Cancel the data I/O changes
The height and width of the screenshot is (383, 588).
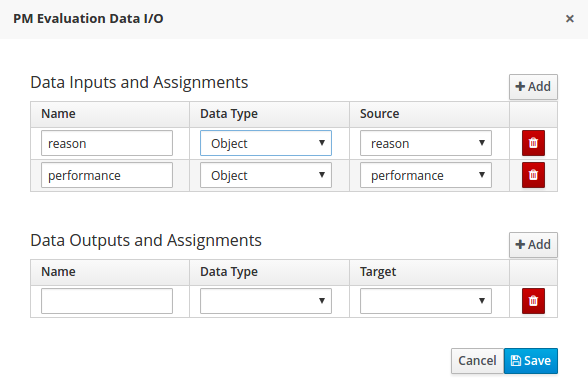[x=477, y=361]
